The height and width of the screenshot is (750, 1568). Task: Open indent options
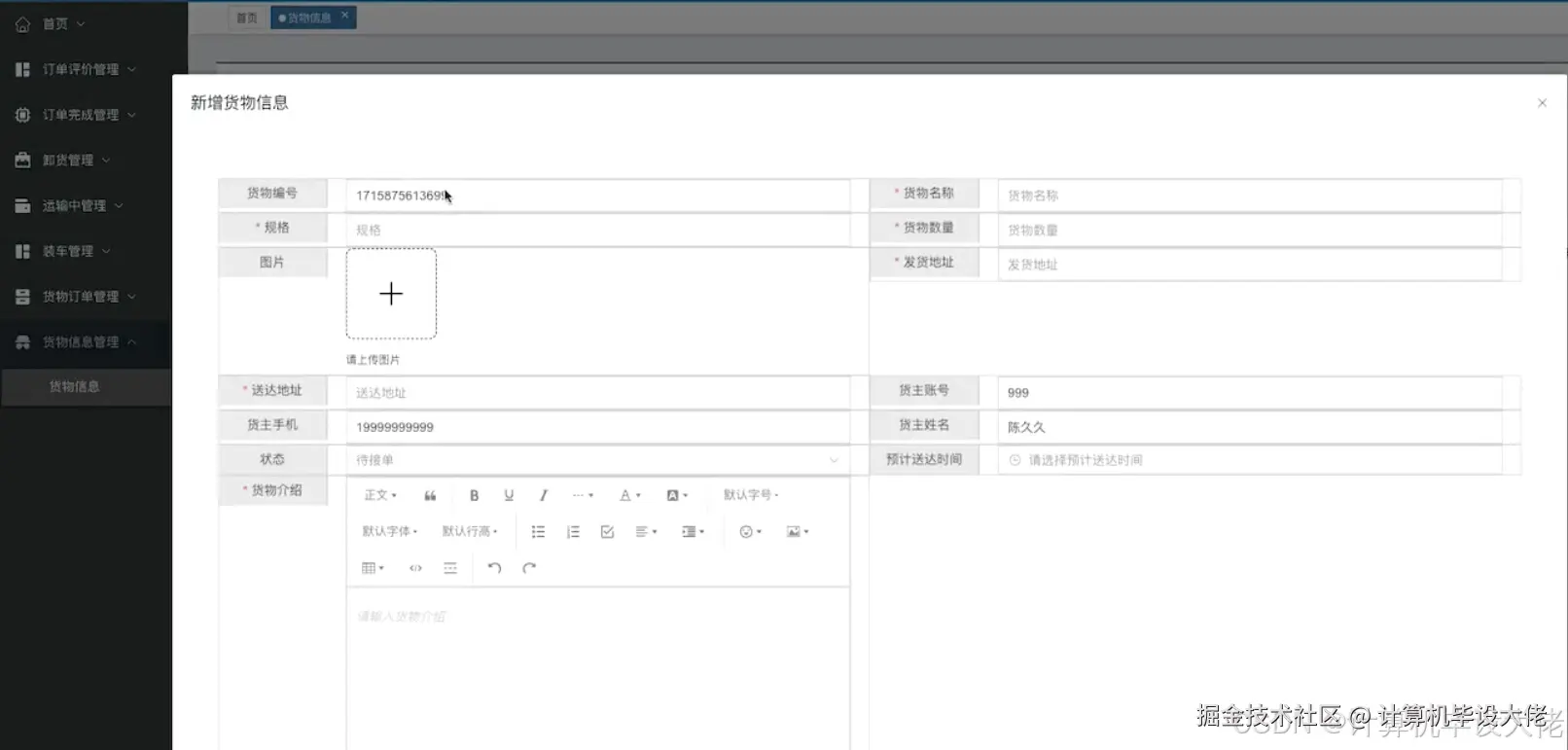point(693,531)
